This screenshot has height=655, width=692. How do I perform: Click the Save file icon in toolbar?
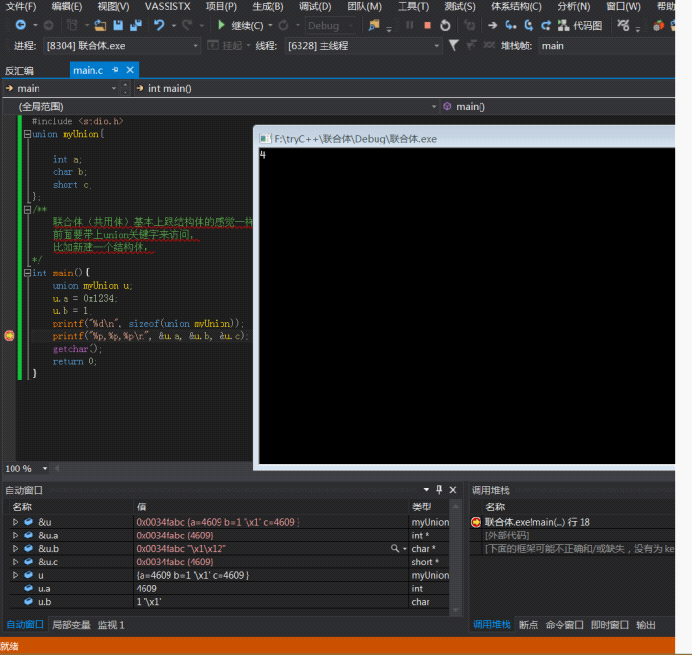pyautogui.click(x=118, y=26)
